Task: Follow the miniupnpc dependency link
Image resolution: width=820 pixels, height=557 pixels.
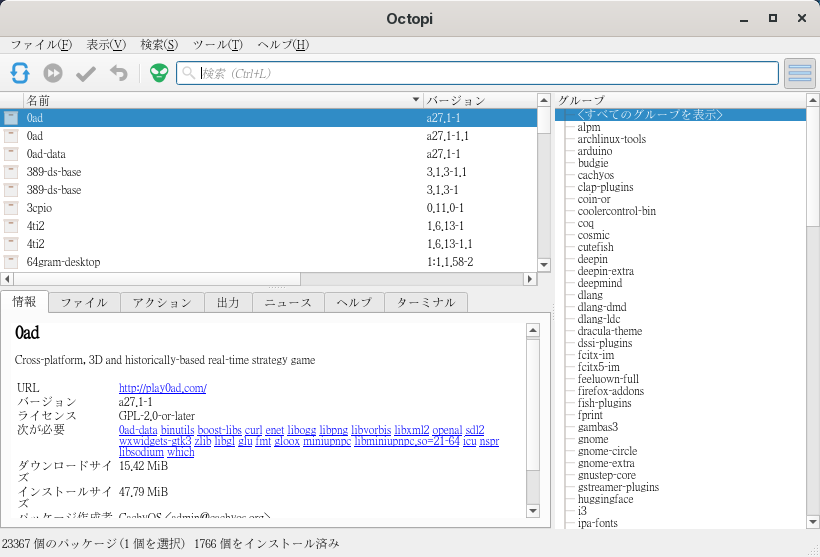Action: [x=327, y=441]
